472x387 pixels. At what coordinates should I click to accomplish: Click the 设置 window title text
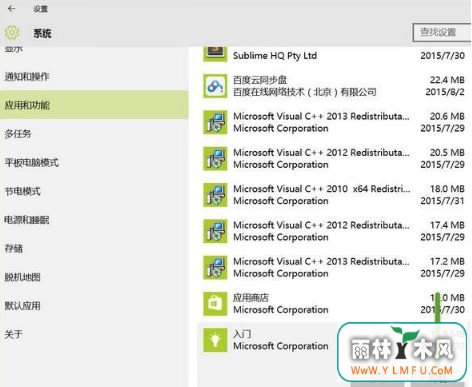(41, 9)
